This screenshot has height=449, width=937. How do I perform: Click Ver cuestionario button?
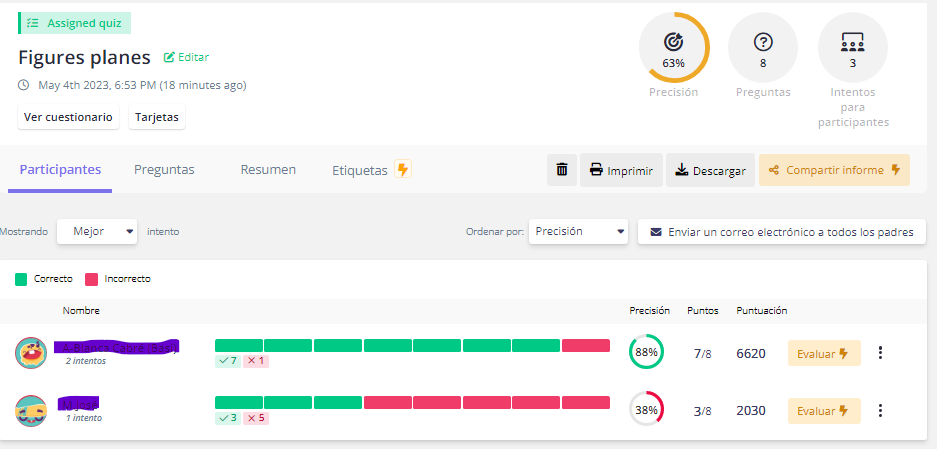(x=68, y=117)
